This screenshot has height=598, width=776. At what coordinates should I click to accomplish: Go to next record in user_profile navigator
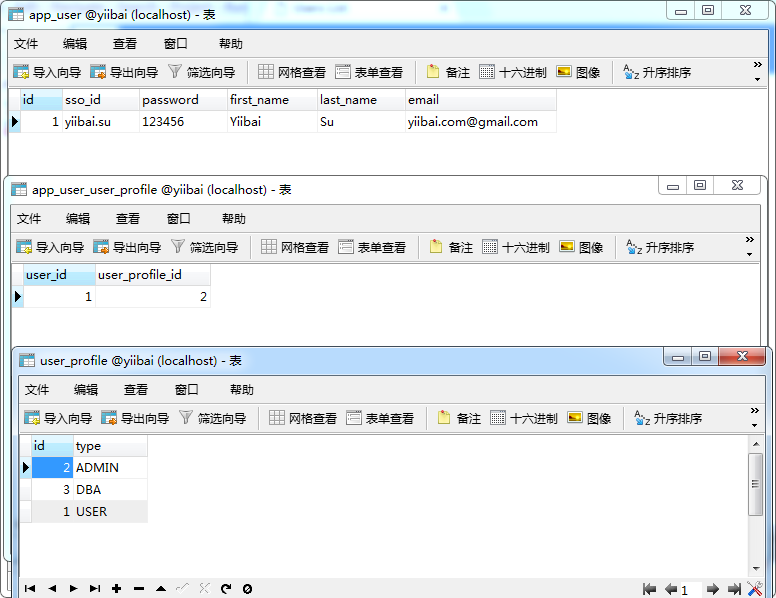point(73,588)
